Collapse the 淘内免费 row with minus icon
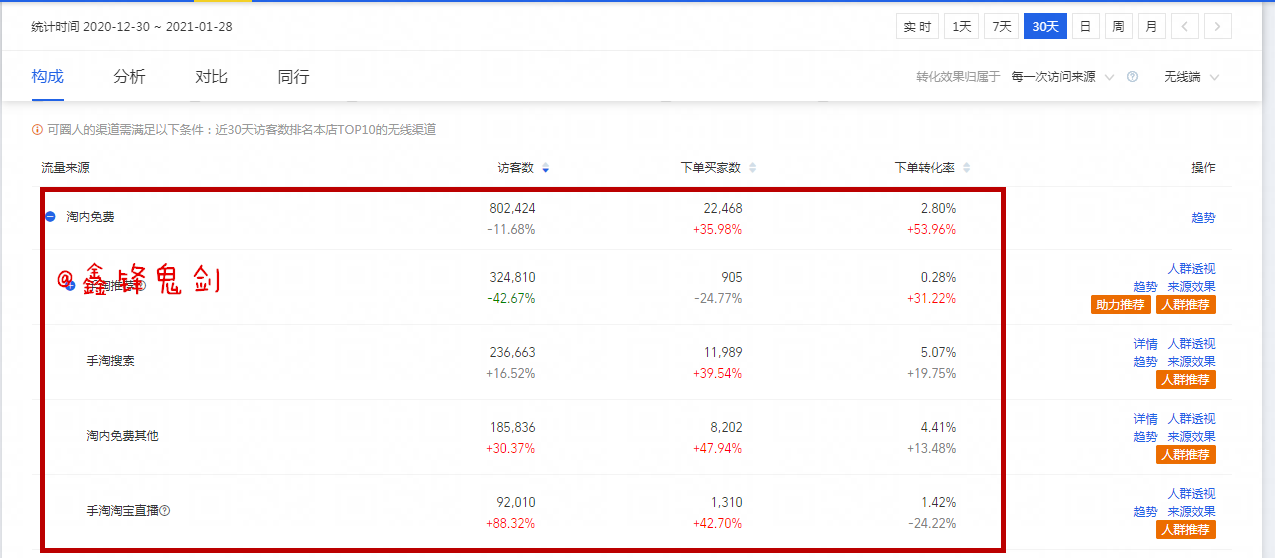This screenshot has width=1275, height=558. pos(50,216)
